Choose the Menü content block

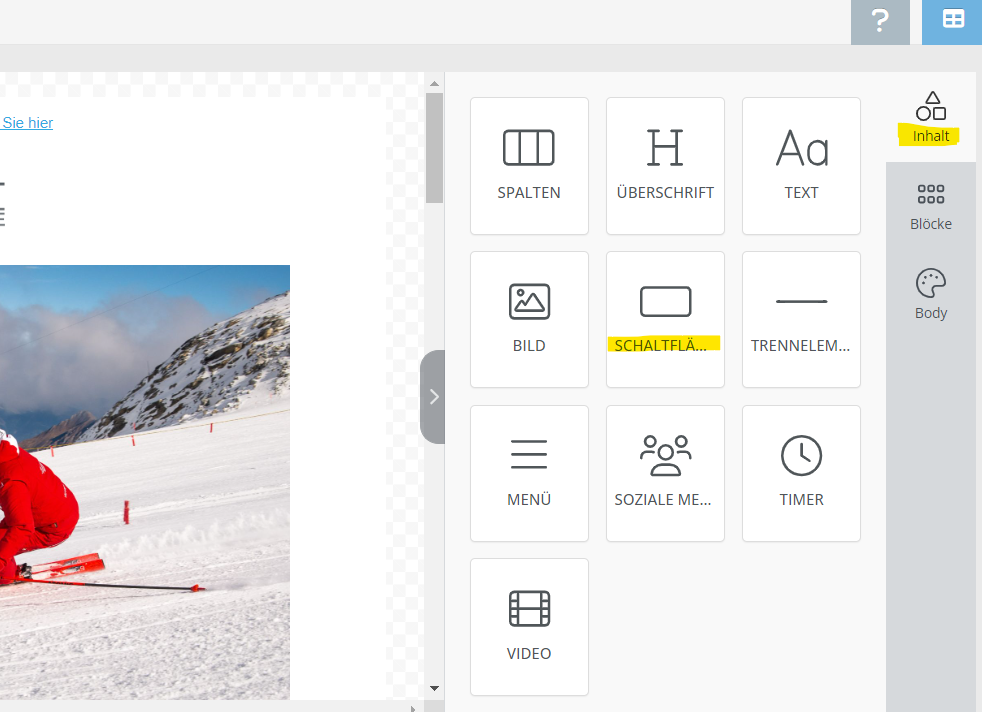(529, 473)
